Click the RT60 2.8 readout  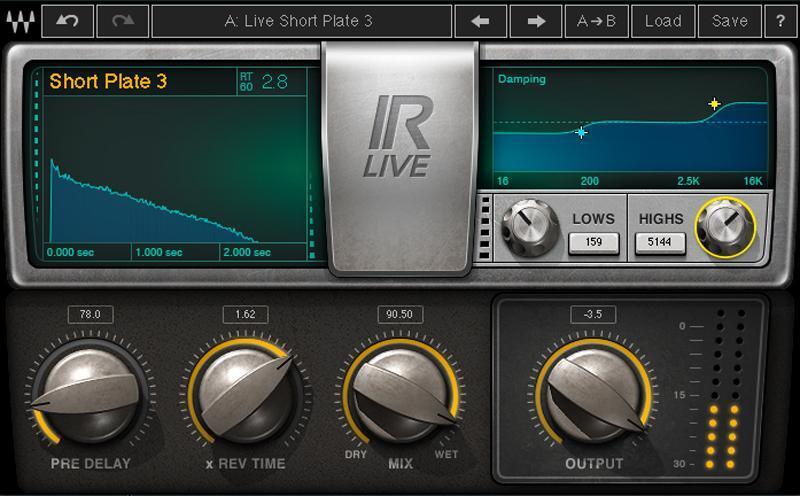point(270,82)
